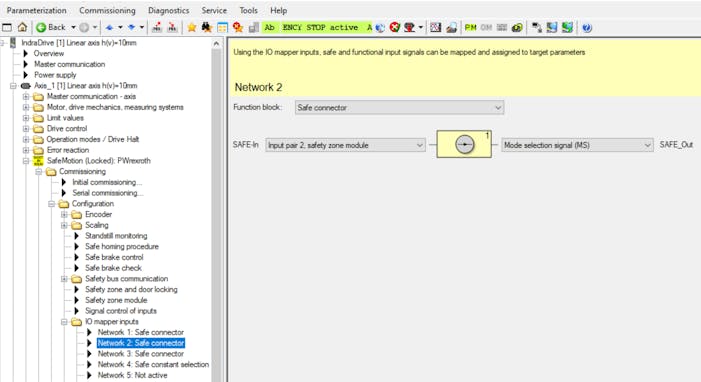This screenshot has height=382, width=701.
Task: Collapse the Configuration folder
Action: pos(51,204)
